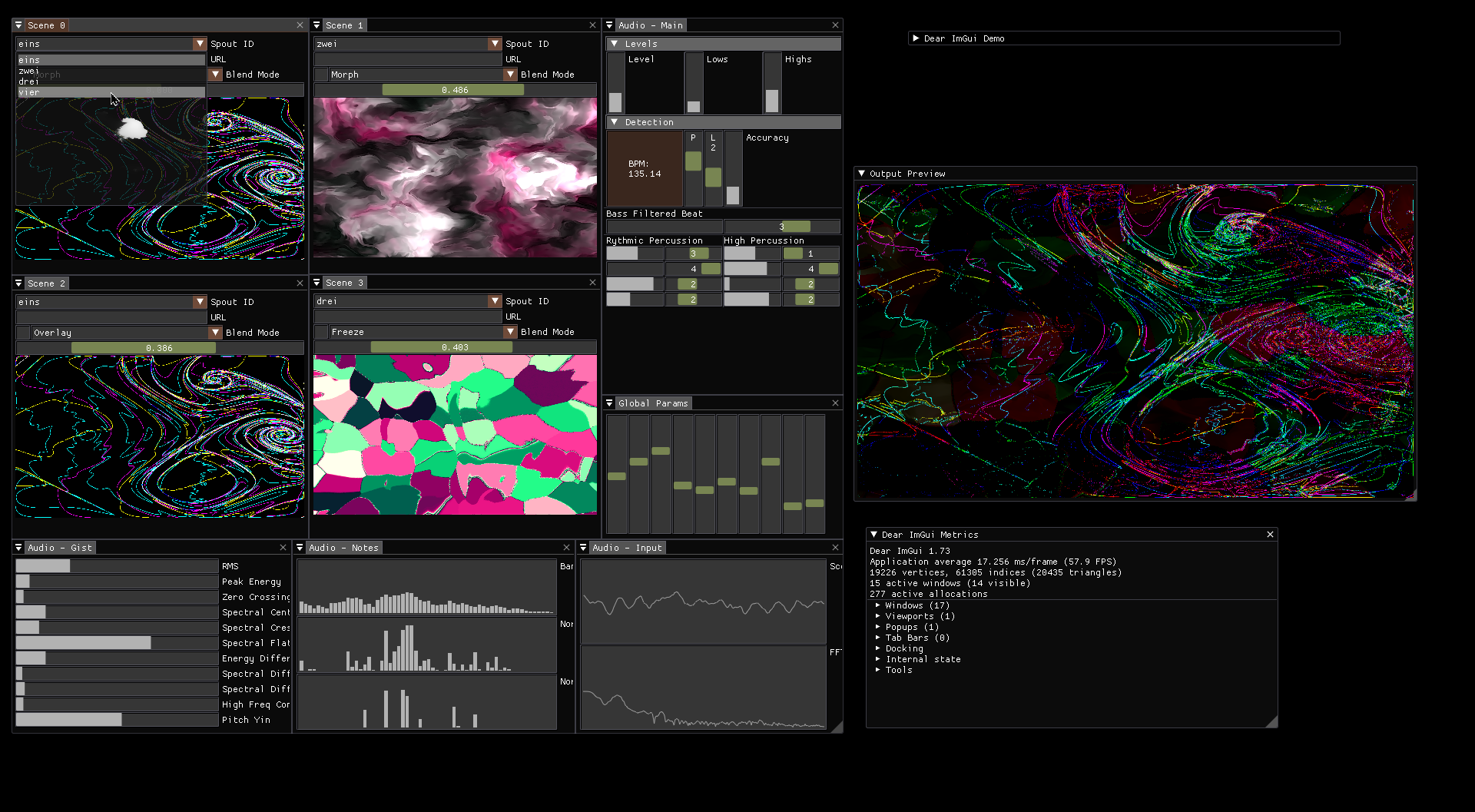
Task: Collapse the Scene 0 window triangle
Action: (18, 25)
